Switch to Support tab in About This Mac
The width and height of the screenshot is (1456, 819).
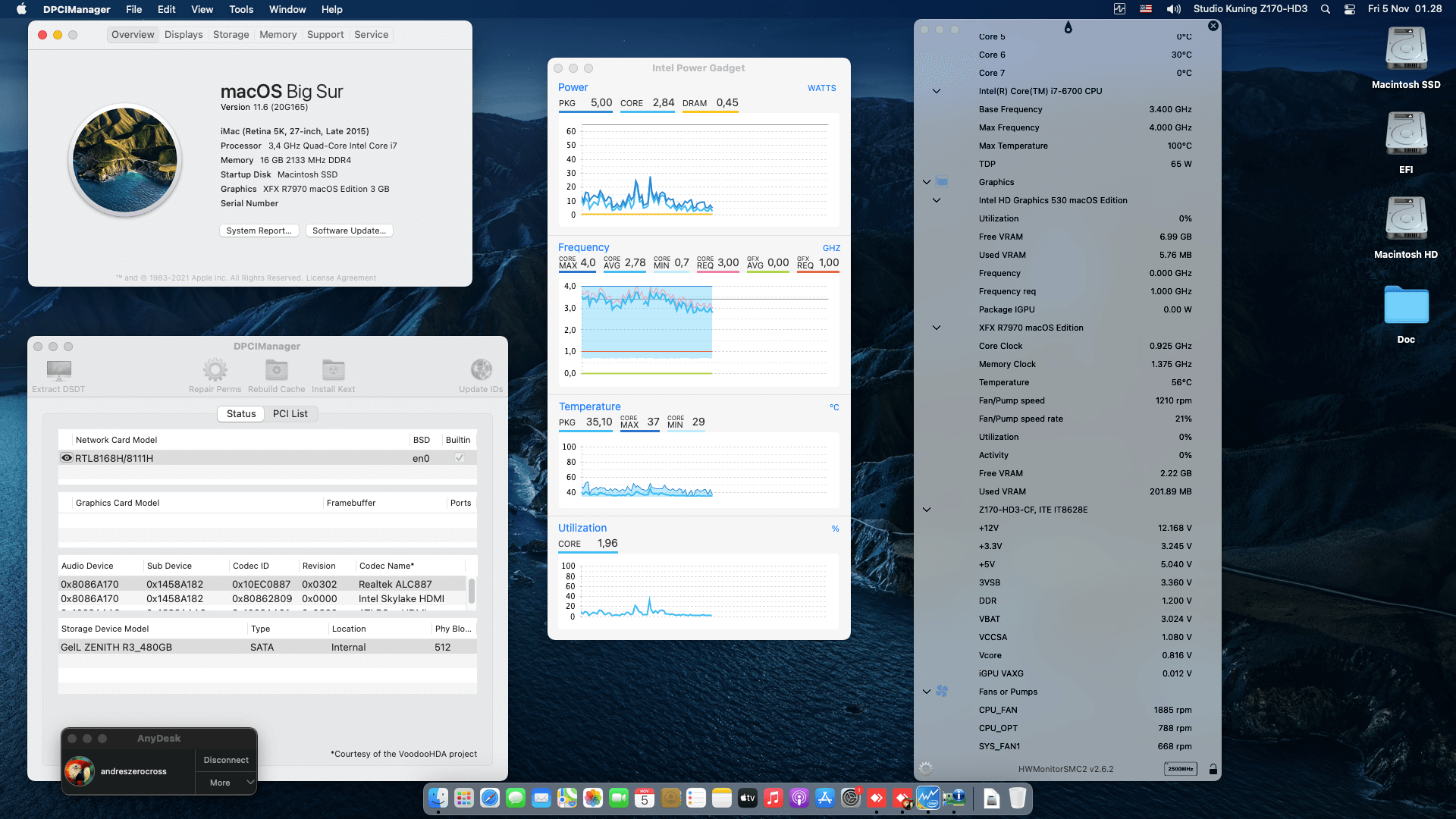(x=325, y=34)
